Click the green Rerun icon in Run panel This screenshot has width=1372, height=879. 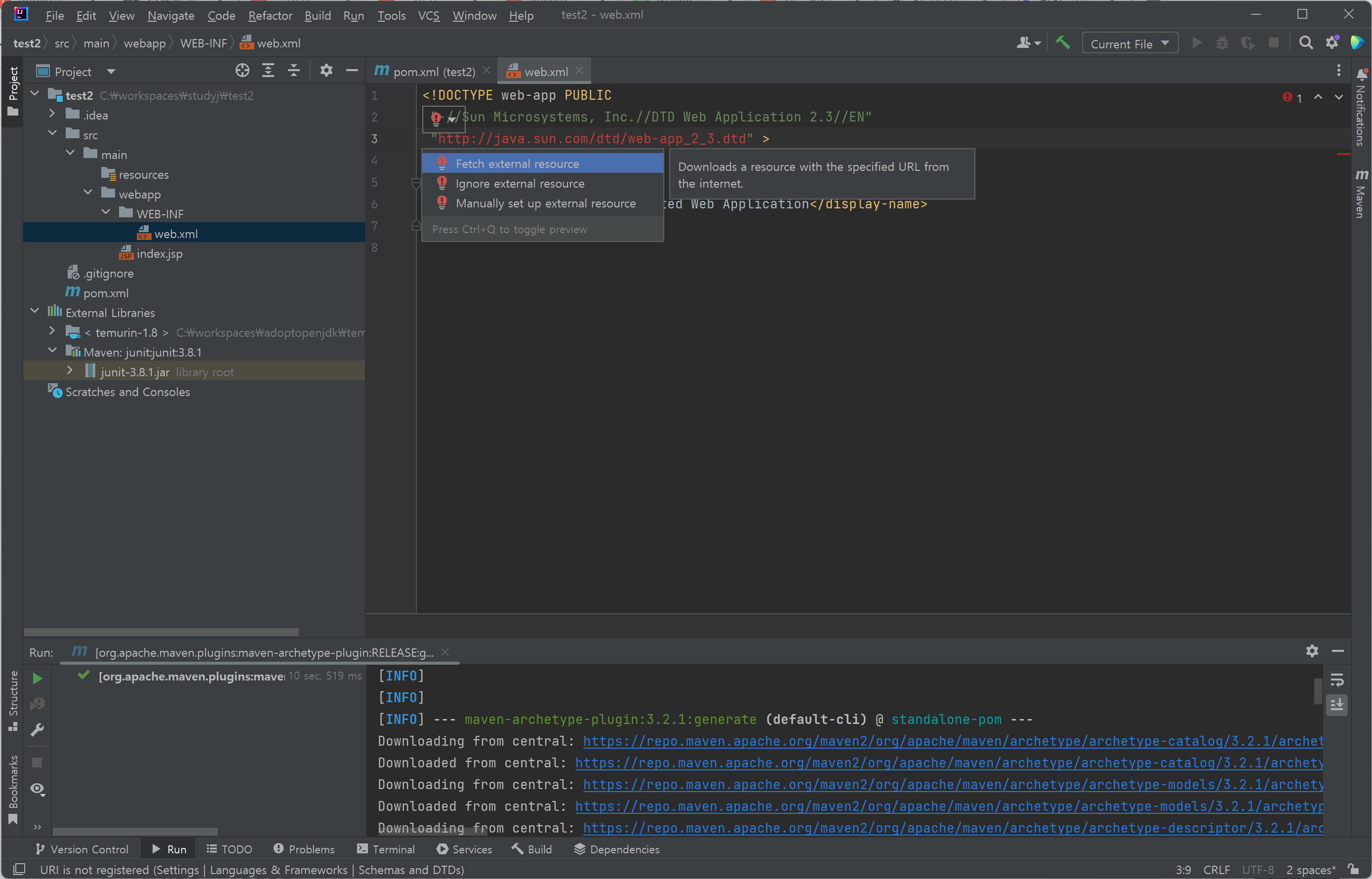point(37,679)
